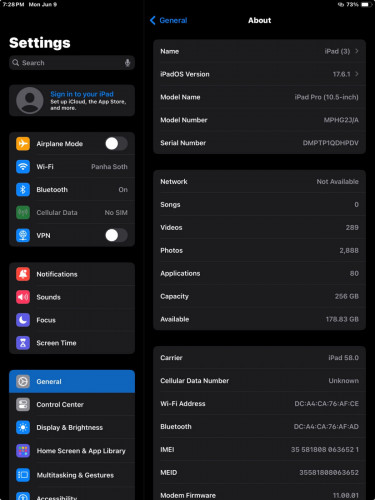Open Home Screen & App Library
The image size is (375, 500).
pos(72,451)
